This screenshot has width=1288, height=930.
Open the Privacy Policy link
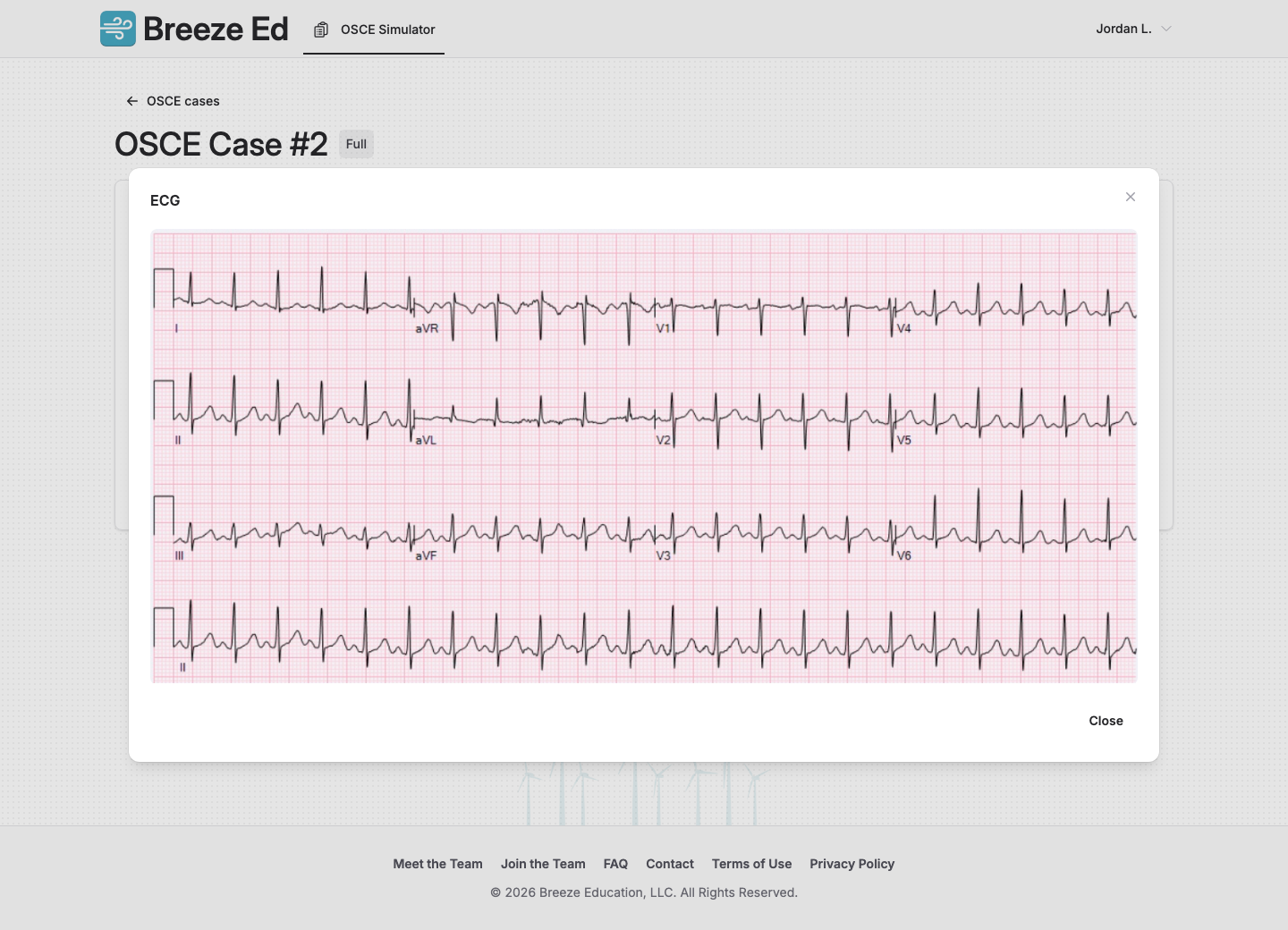(x=852, y=864)
